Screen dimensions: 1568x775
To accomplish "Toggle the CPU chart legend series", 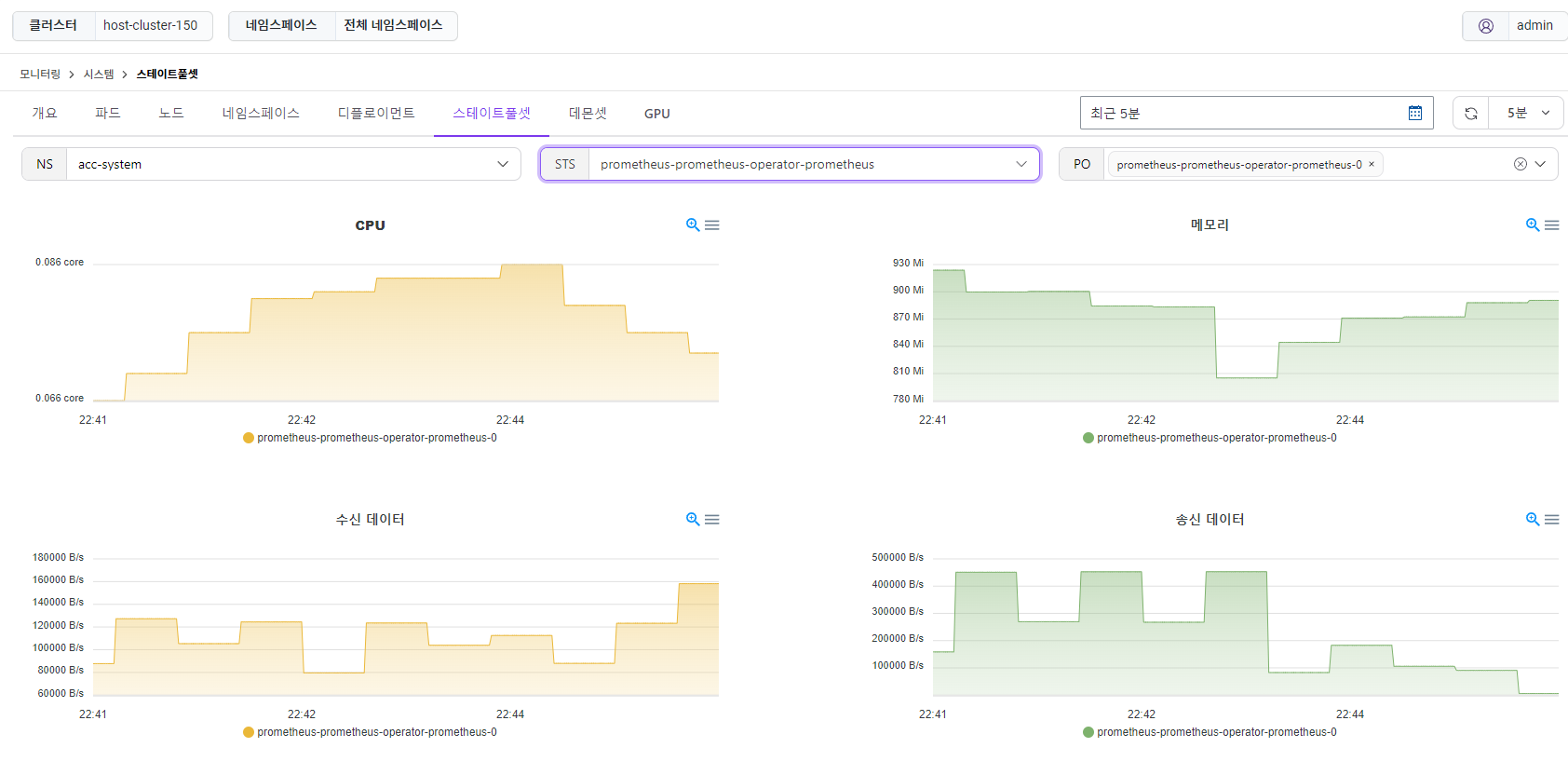I will [x=370, y=438].
